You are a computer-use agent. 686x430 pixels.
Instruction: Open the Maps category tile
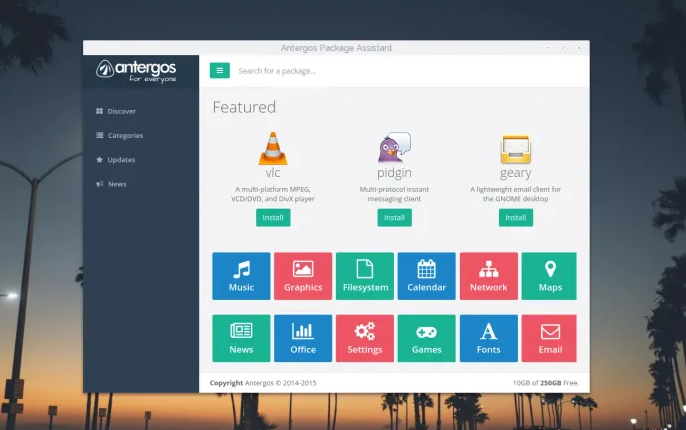[x=549, y=276]
